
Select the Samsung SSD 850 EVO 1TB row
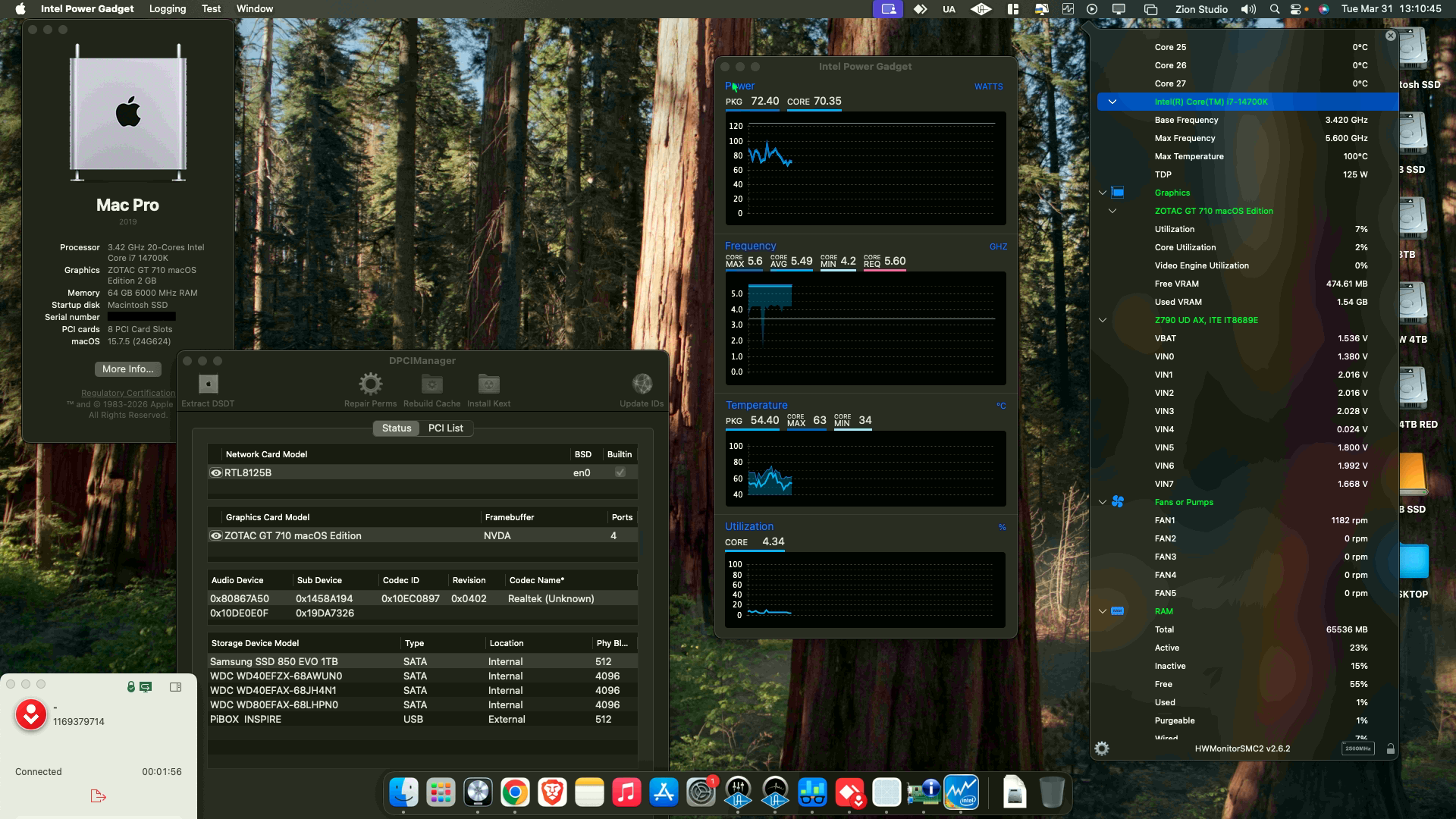422,661
